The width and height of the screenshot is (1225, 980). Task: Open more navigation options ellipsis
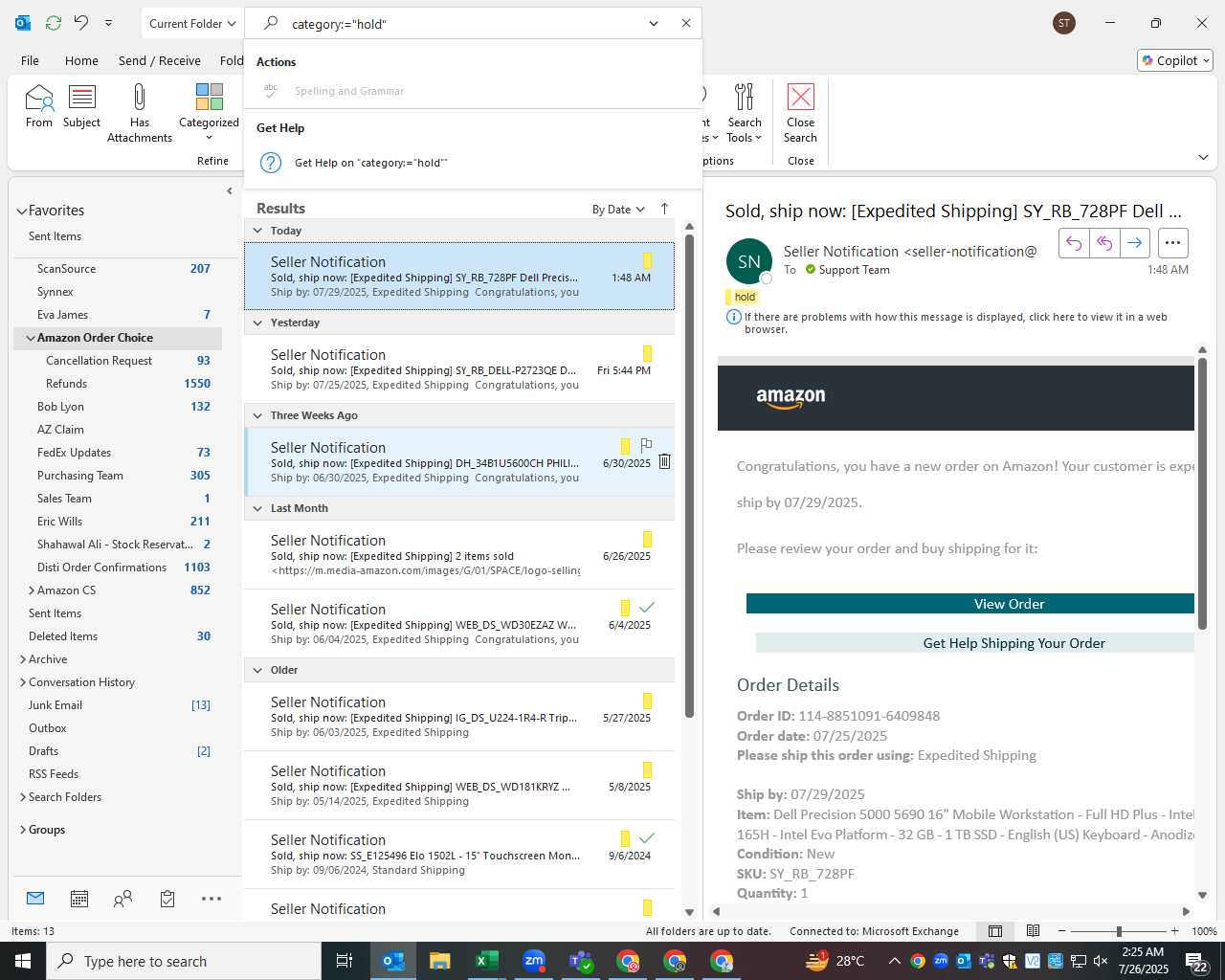point(212,899)
